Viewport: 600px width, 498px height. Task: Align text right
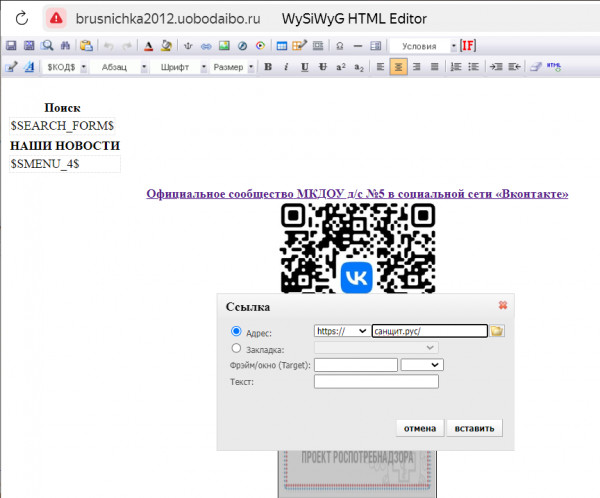[x=416, y=67]
